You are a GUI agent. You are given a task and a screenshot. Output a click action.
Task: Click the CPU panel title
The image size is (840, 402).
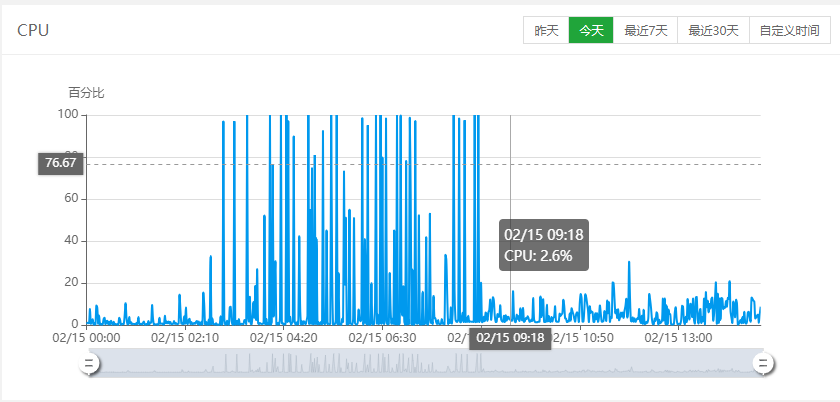(x=33, y=31)
